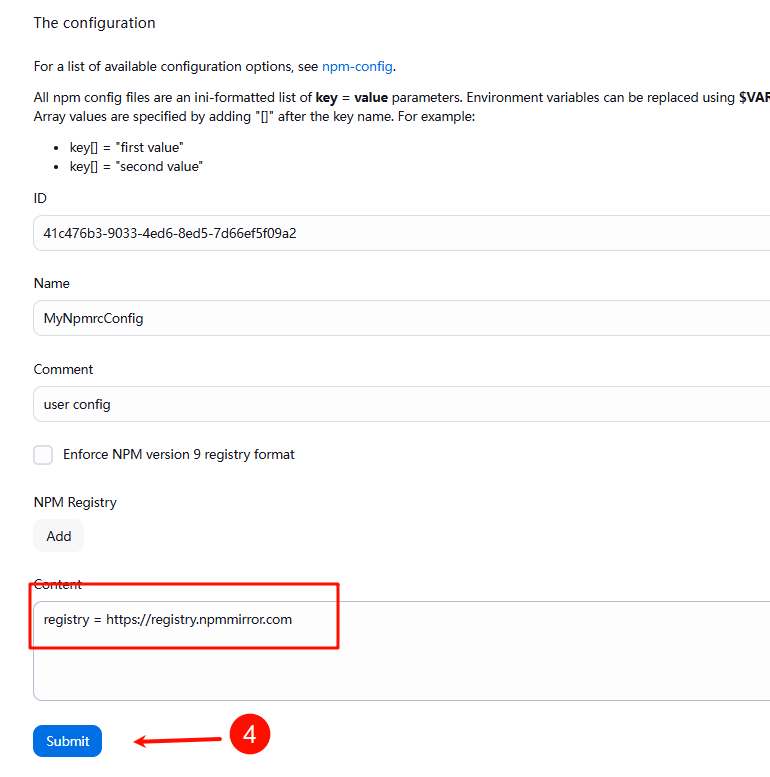Image resolution: width=770 pixels, height=777 pixels.
Task: Click the Enforce NPM version 9 label text
Action: (x=179, y=454)
